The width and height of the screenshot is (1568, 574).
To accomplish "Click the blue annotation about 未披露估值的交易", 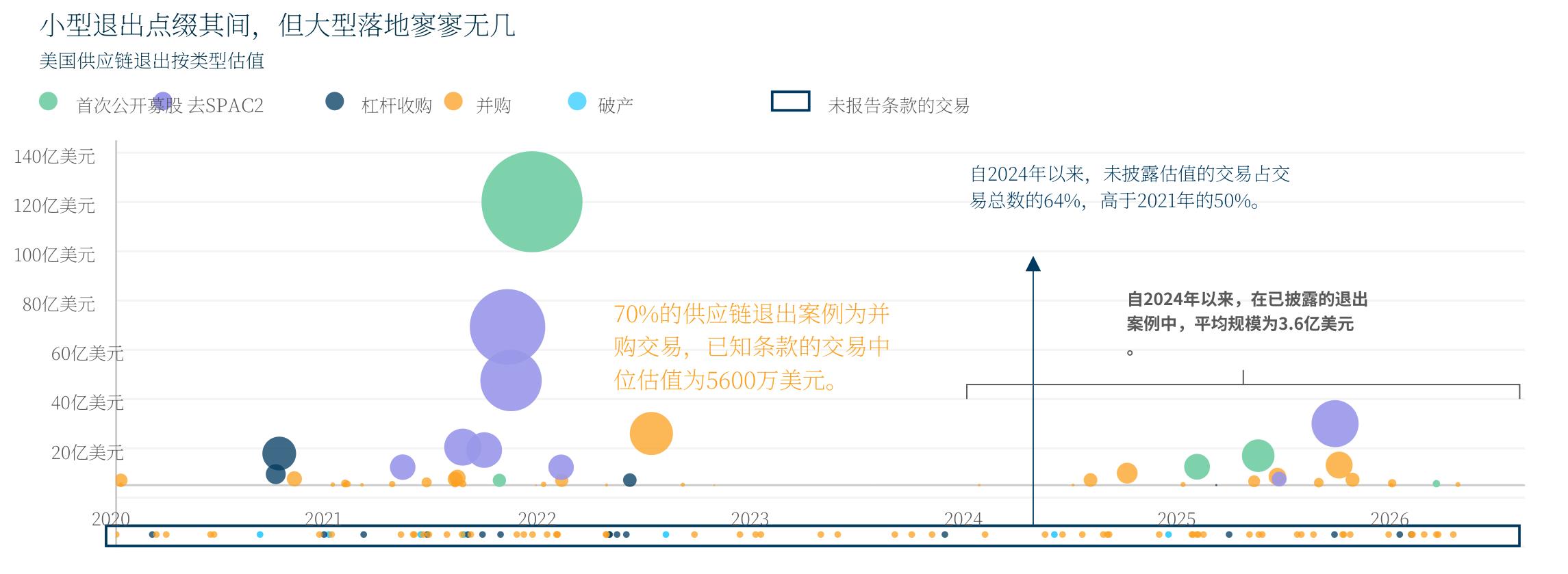I will [1130, 187].
